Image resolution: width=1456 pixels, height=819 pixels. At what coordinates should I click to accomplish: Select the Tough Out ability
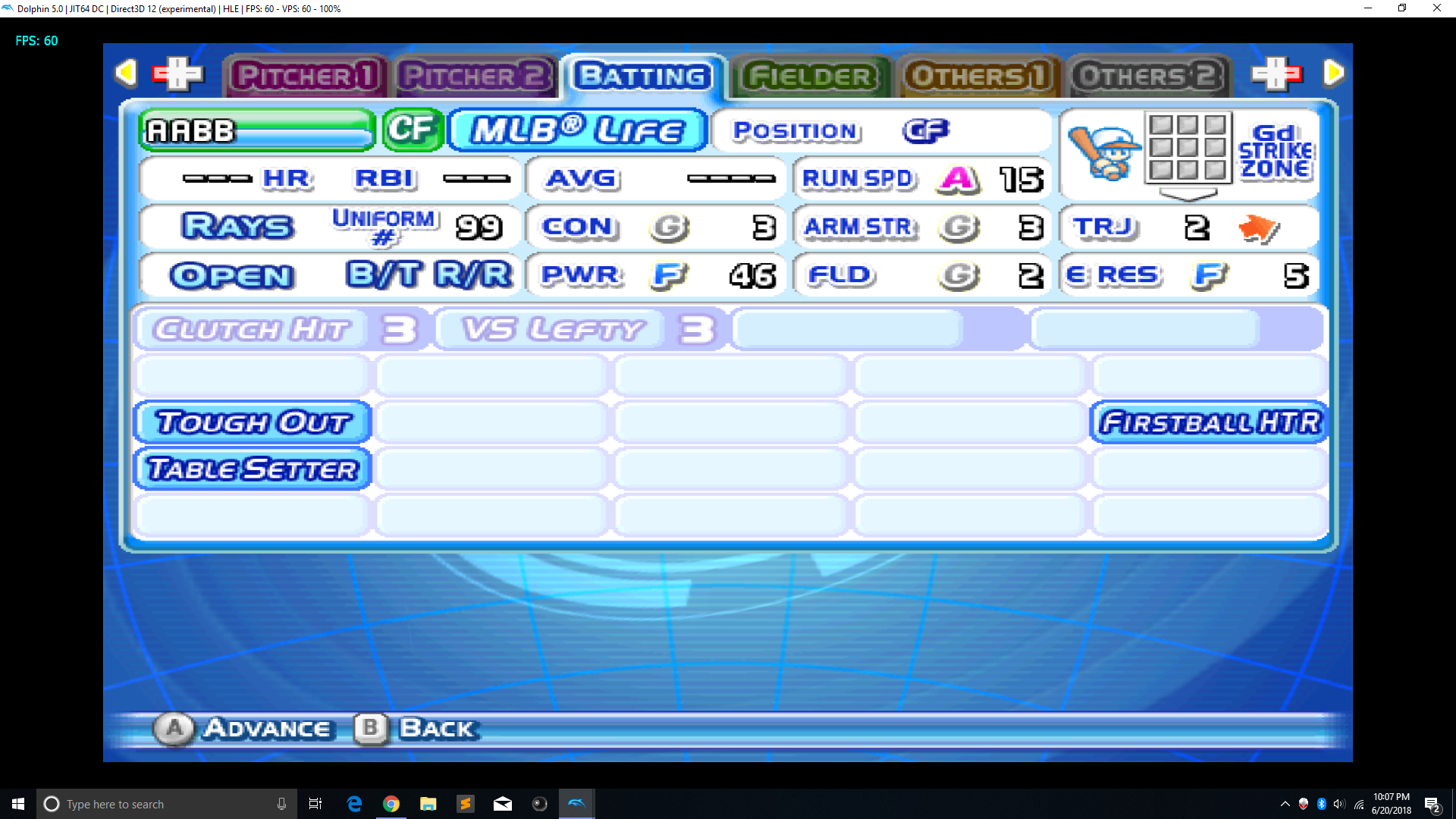pyautogui.click(x=253, y=422)
